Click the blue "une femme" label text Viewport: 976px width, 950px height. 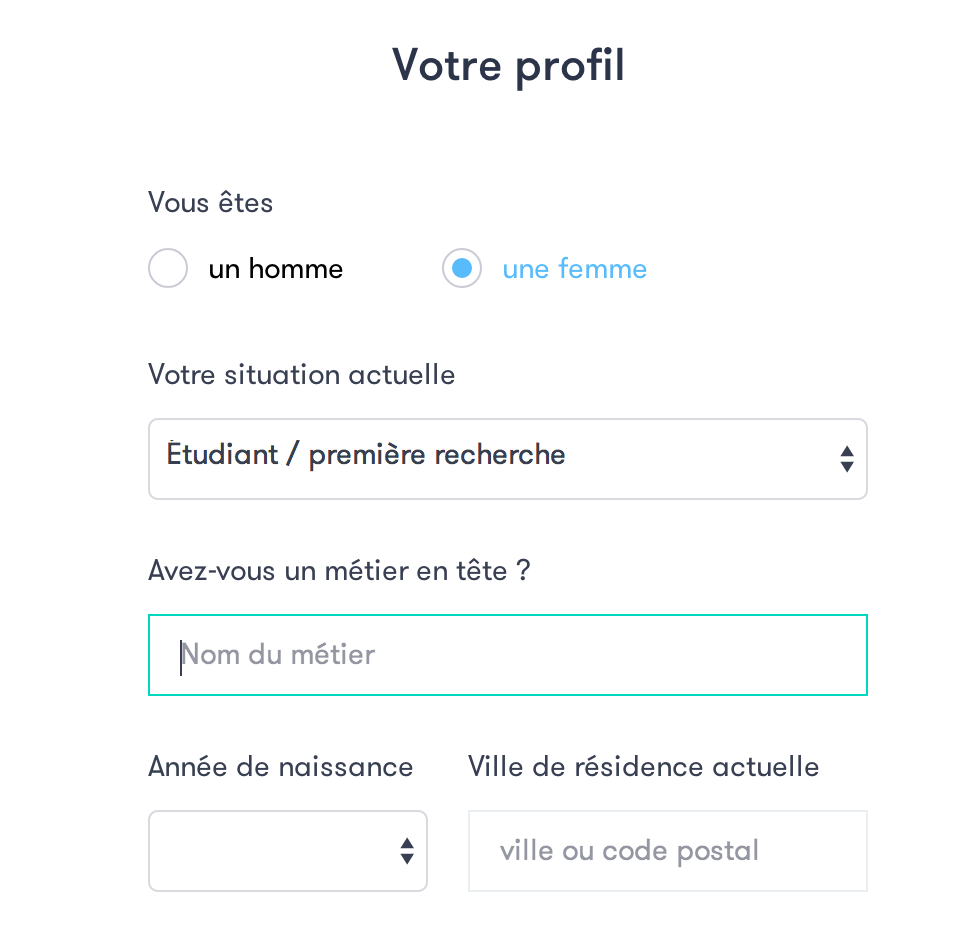[x=574, y=269]
